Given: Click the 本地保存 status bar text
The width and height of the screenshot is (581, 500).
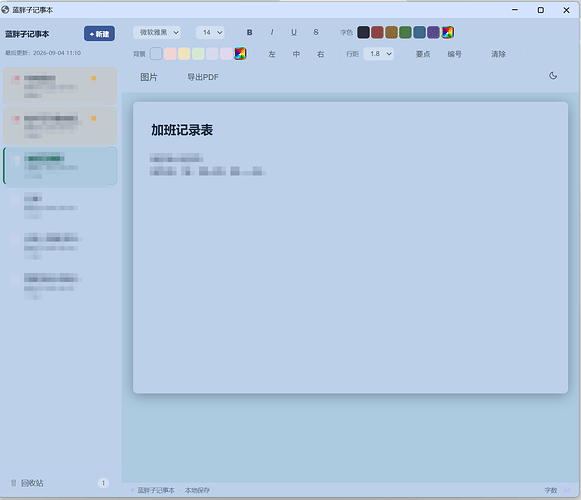Looking at the screenshot, I should point(197,490).
